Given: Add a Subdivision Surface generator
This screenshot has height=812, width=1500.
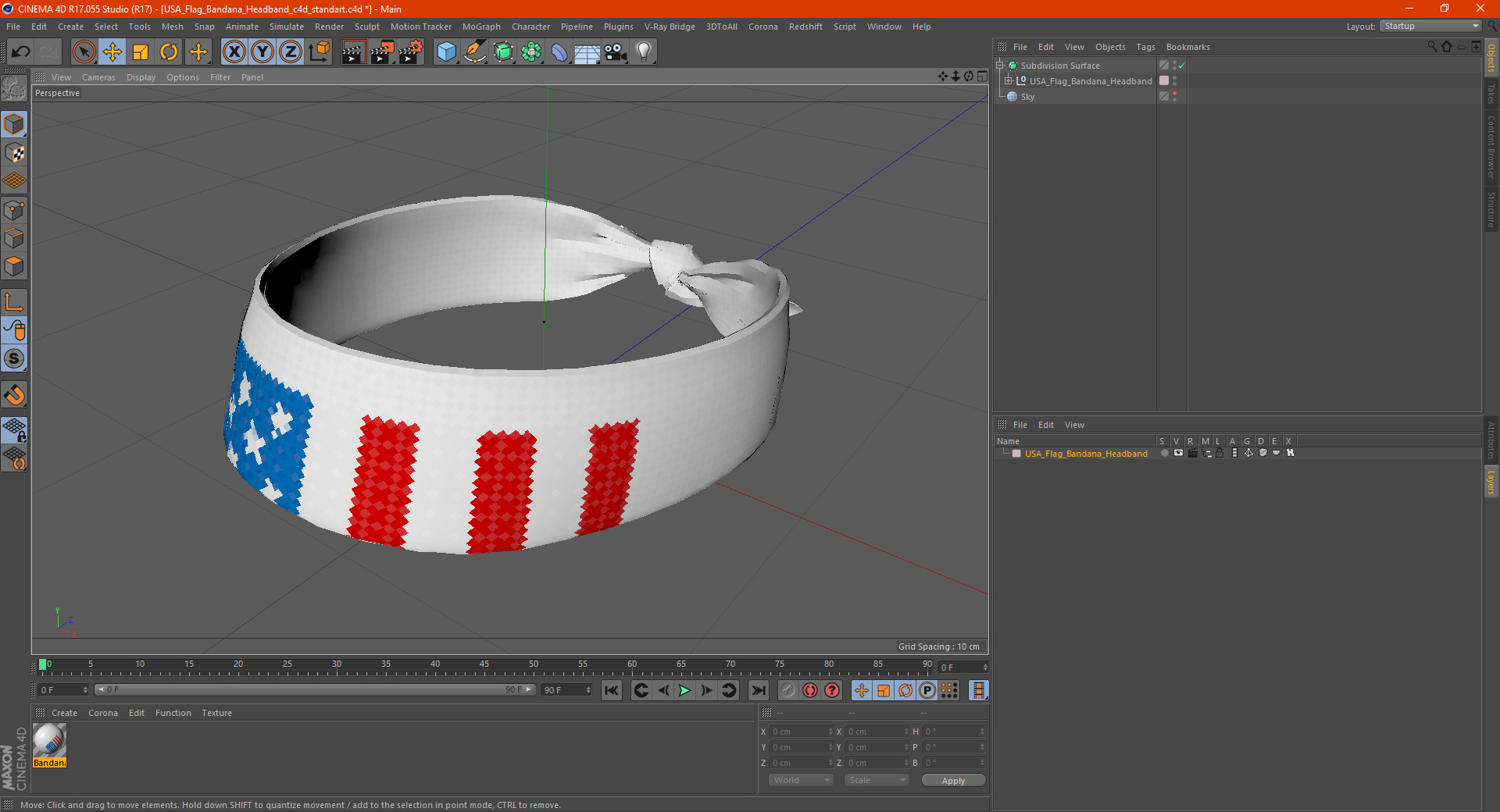Looking at the screenshot, I should (x=503, y=52).
